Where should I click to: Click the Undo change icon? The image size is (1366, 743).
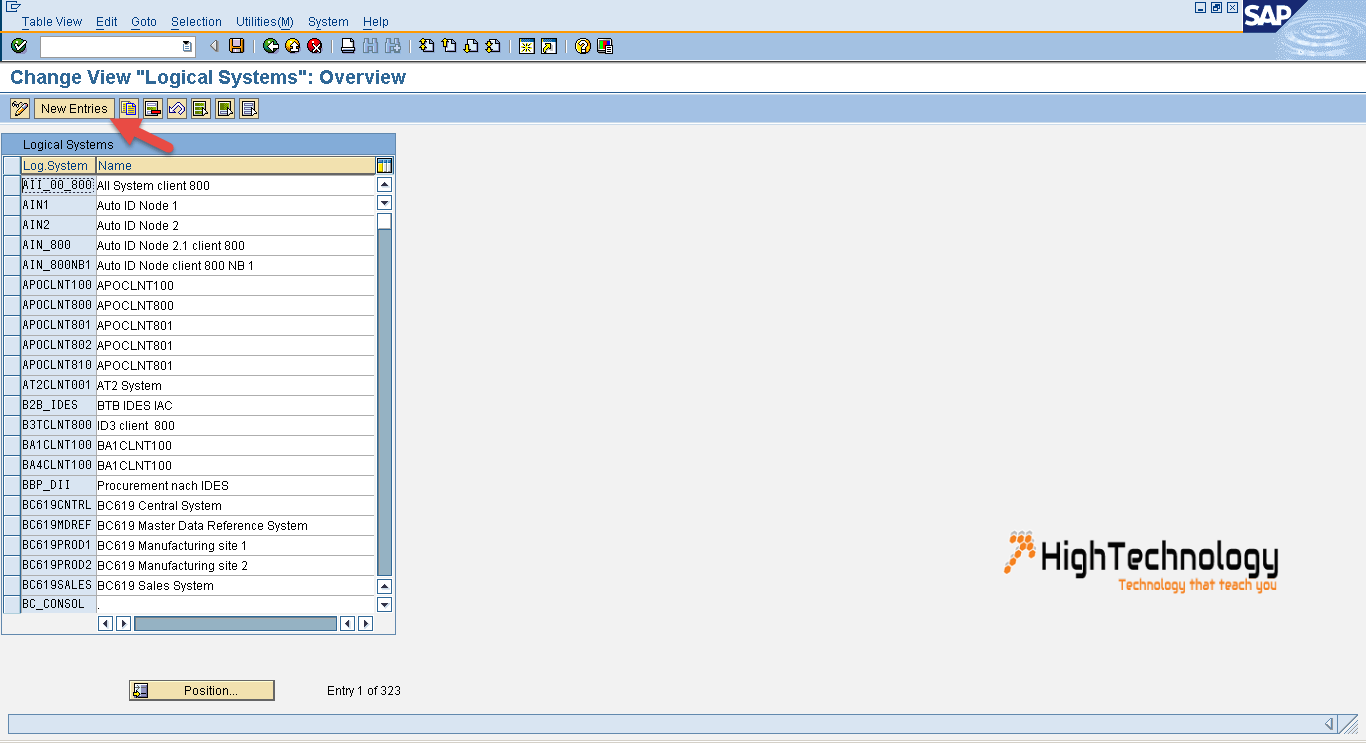pos(176,107)
